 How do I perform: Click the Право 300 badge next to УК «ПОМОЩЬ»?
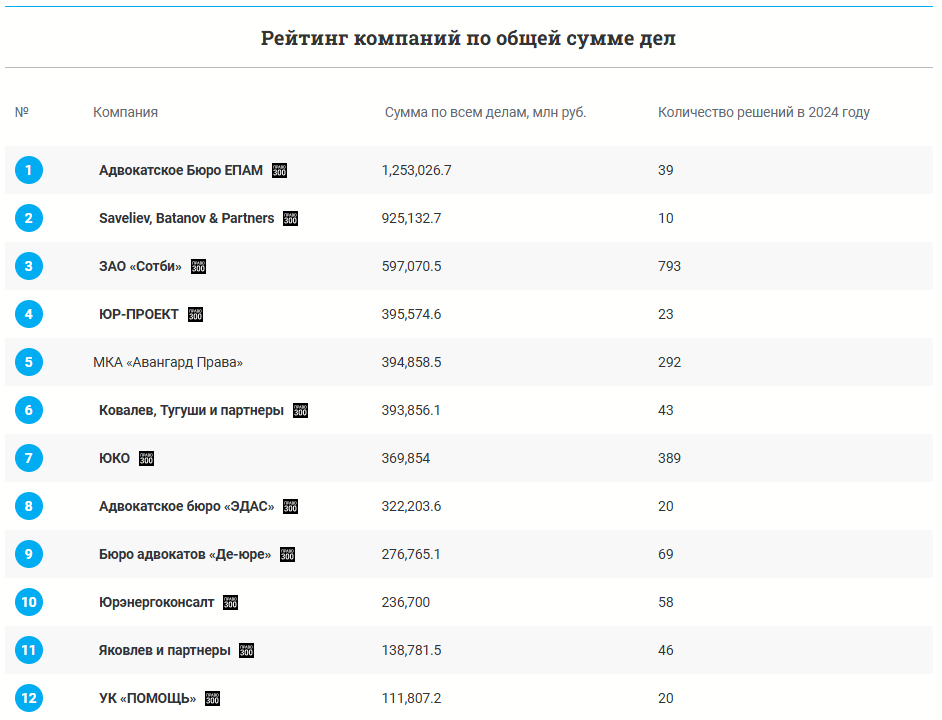coord(213,698)
